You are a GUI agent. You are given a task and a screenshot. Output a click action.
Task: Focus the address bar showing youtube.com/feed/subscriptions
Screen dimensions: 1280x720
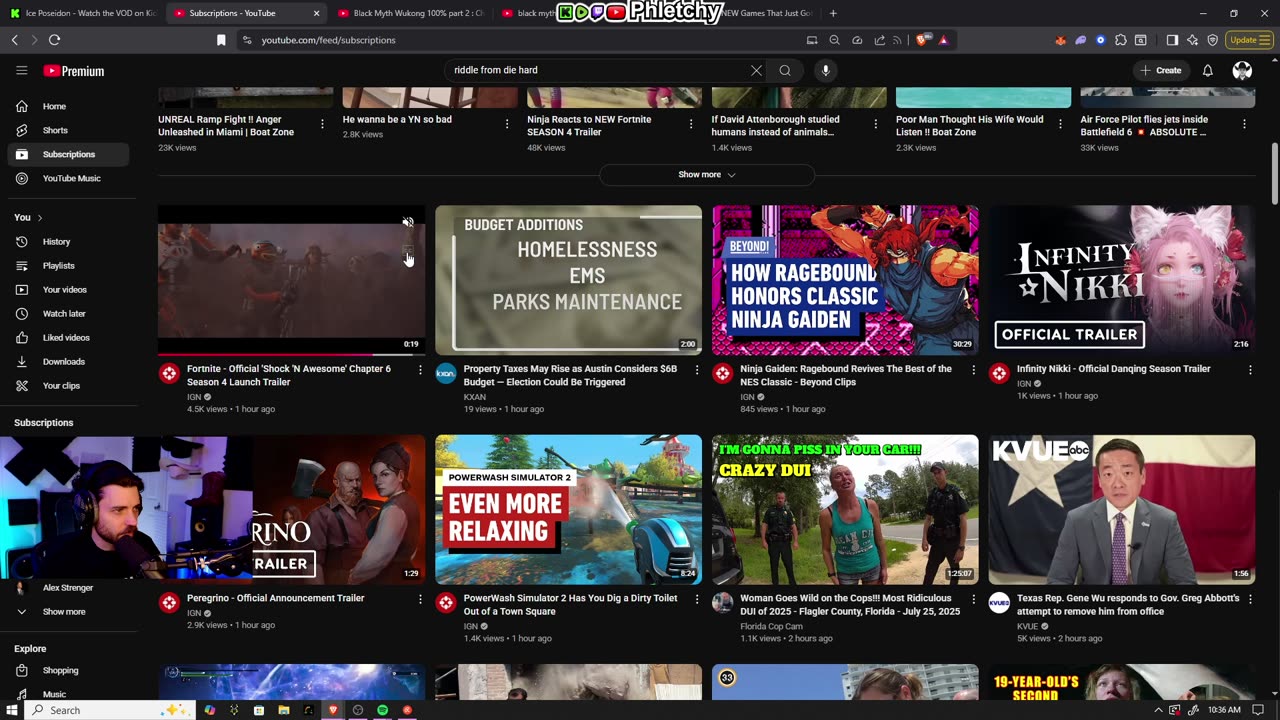[x=520, y=40]
